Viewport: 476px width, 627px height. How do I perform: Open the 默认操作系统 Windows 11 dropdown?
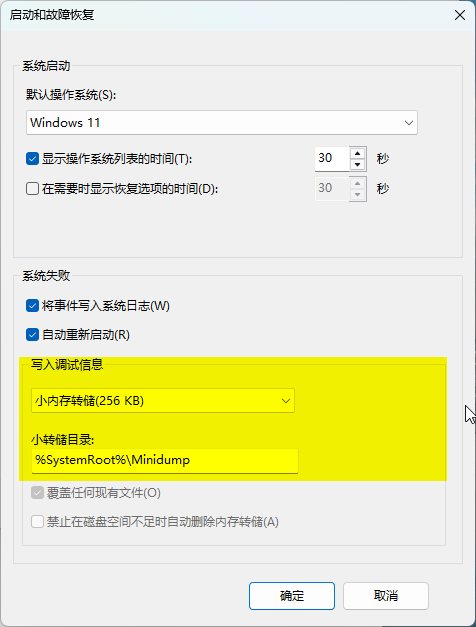point(222,122)
